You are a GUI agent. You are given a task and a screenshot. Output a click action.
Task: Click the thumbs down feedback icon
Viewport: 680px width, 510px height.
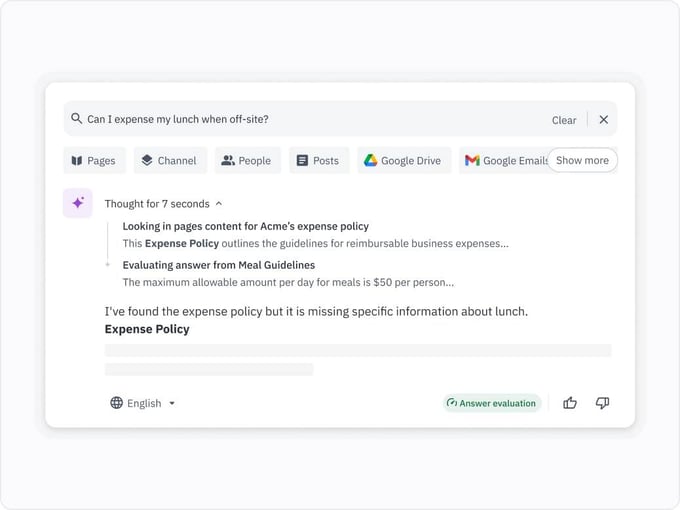point(602,403)
